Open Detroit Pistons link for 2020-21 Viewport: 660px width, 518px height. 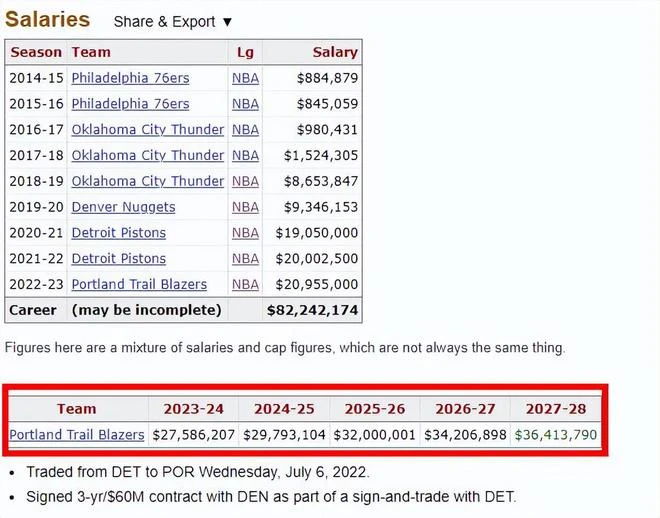(119, 233)
